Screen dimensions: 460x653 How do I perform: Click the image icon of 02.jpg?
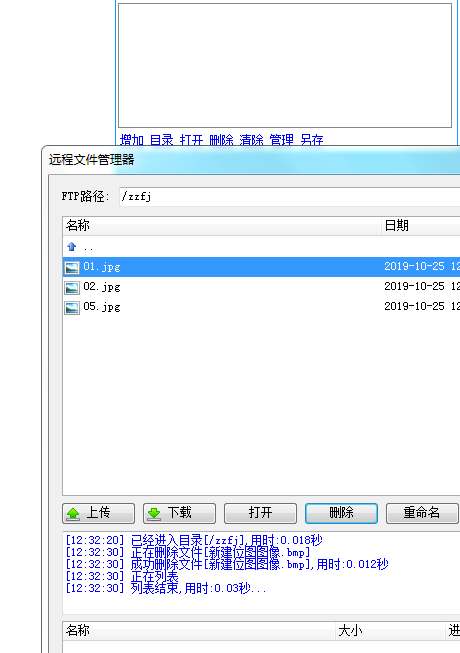click(72, 287)
